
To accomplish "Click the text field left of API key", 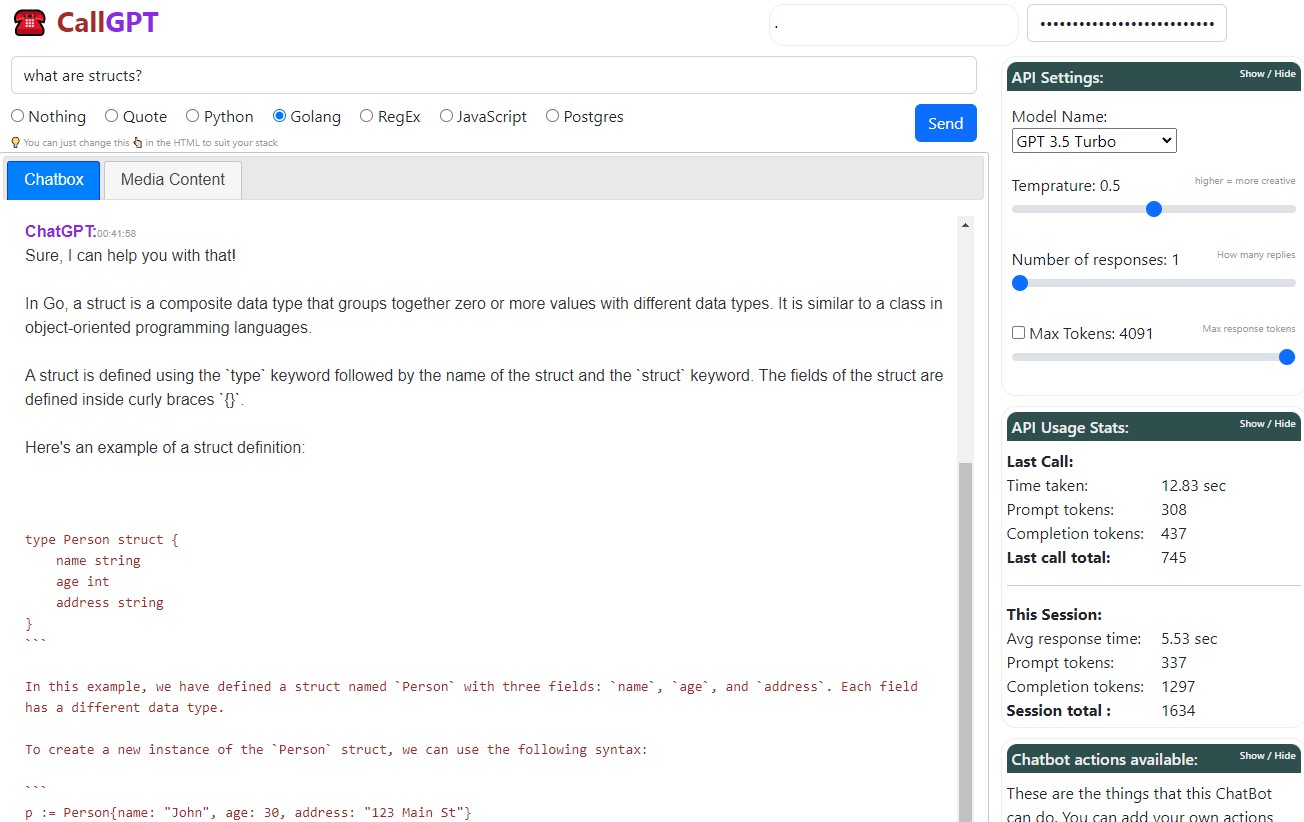I will pos(893,25).
